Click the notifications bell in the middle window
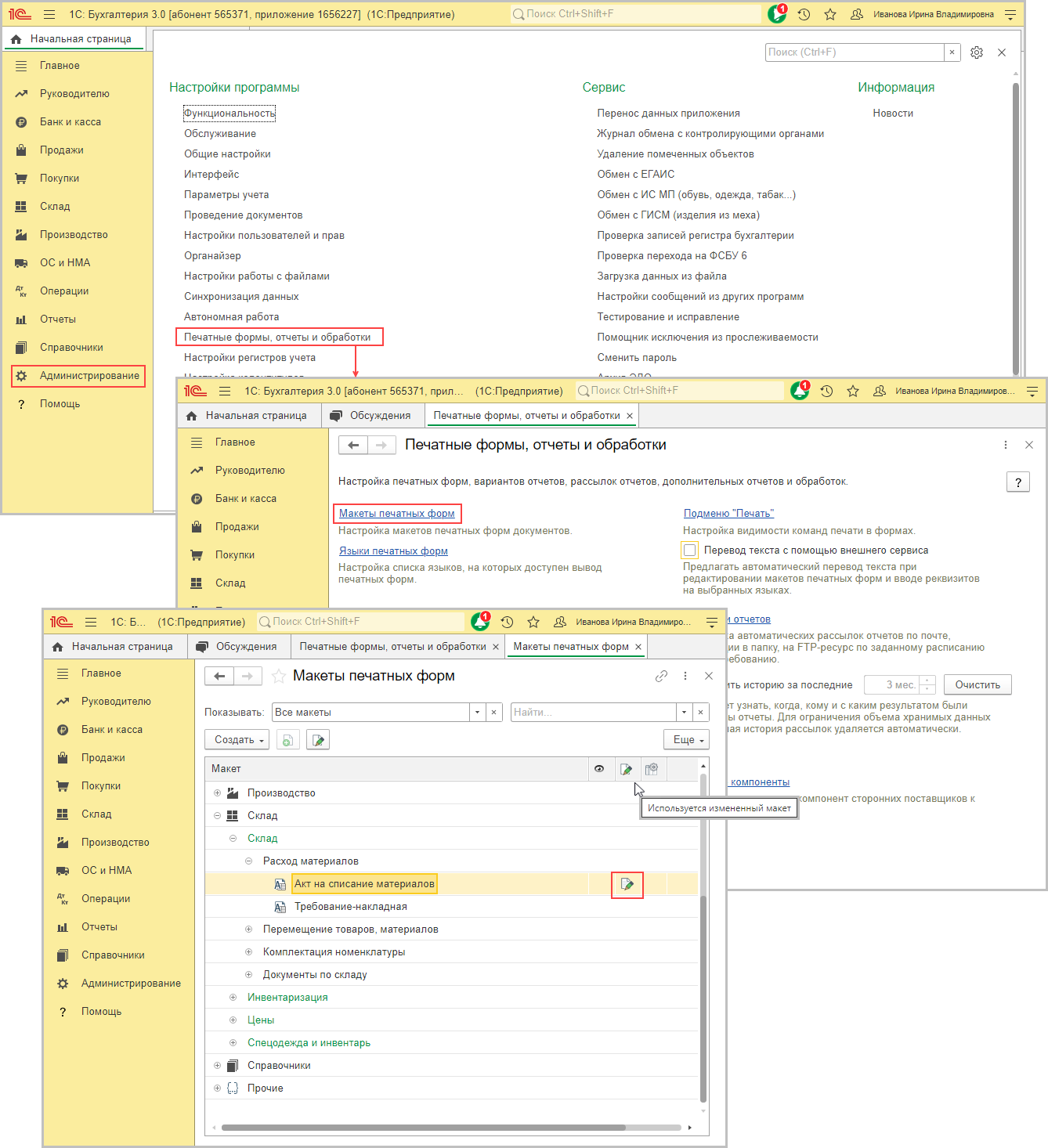Image resolution: width=1048 pixels, height=1148 pixels. pyautogui.click(x=800, y=390)
